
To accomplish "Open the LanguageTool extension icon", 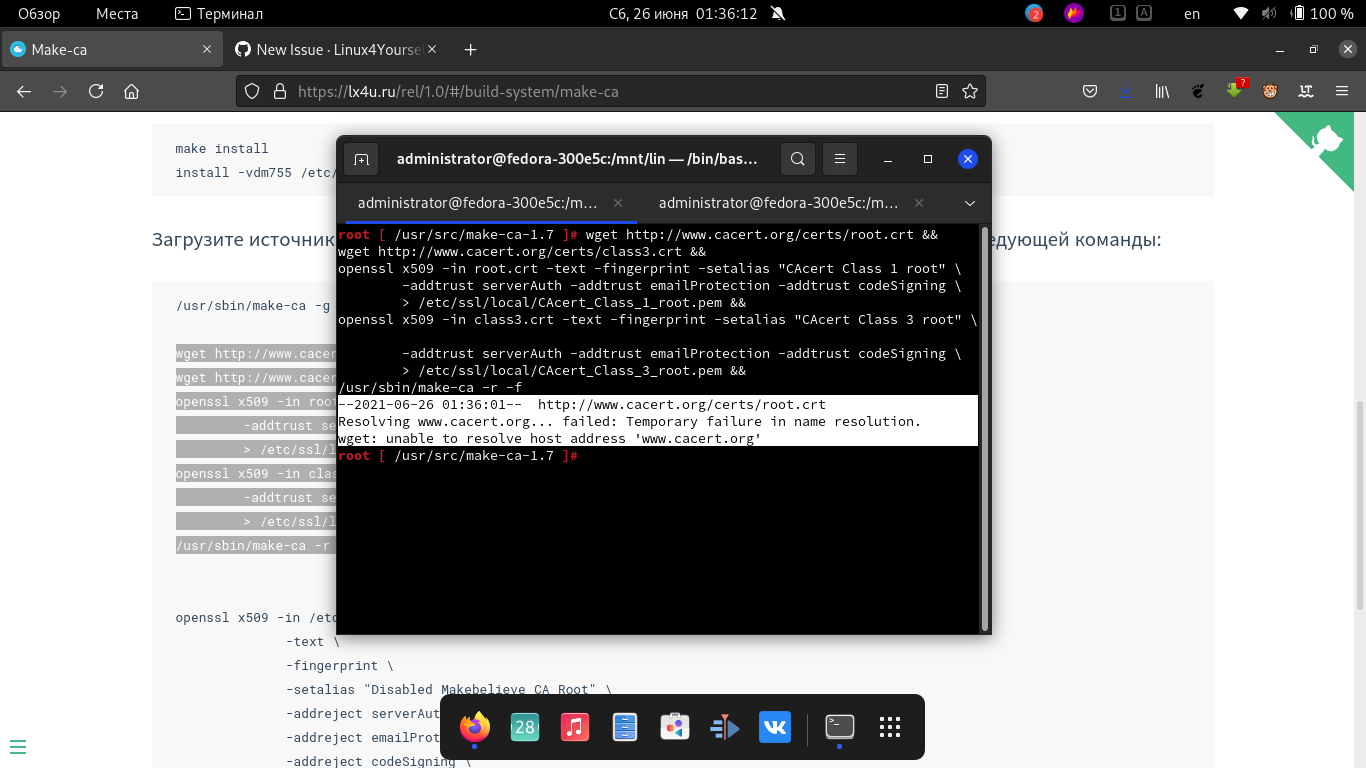I will [x=1305, y=90].
